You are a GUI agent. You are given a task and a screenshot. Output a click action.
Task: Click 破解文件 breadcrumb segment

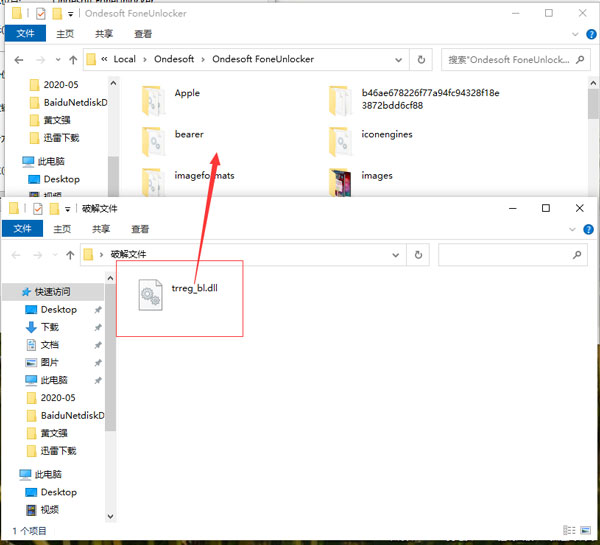pyautogui.click(x=129, y=255)
